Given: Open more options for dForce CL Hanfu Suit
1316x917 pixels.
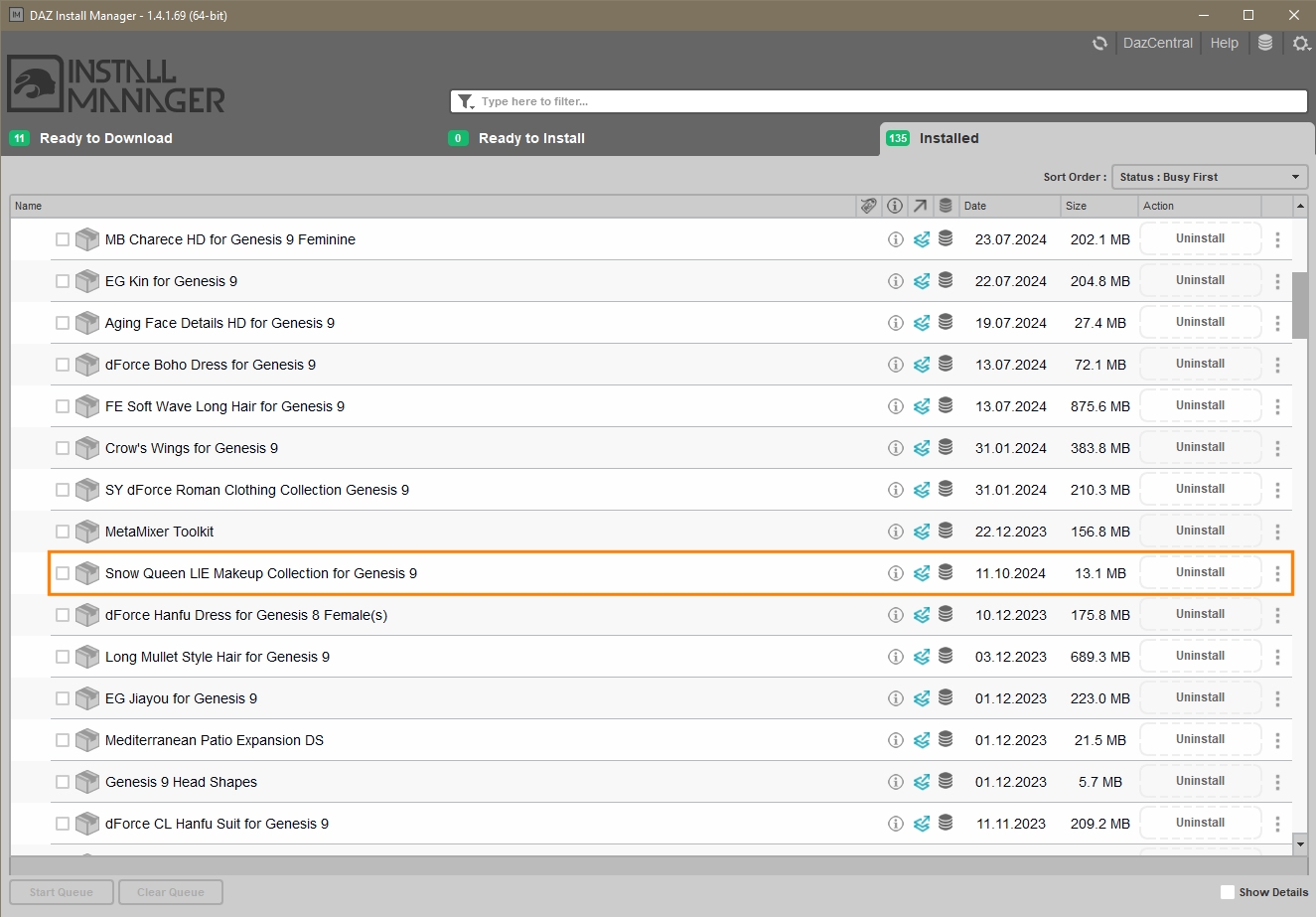Looking at the screenshot, I should [1277, 824].
